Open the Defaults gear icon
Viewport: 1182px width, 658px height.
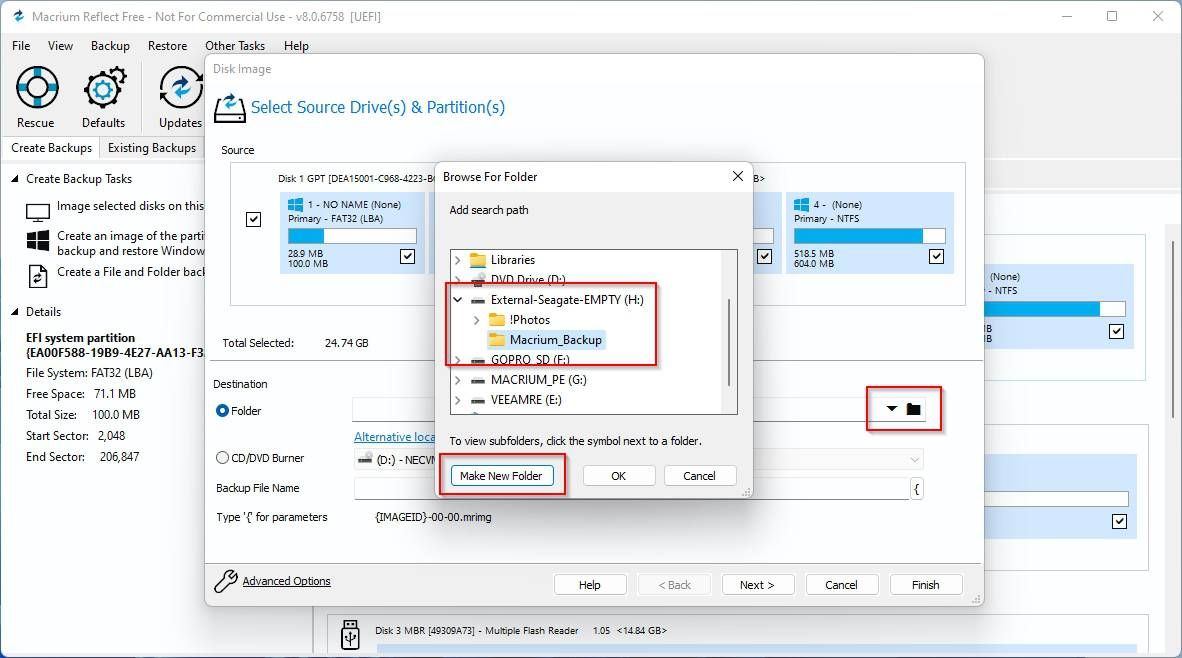pyautogui.click(x=104, y=88)
